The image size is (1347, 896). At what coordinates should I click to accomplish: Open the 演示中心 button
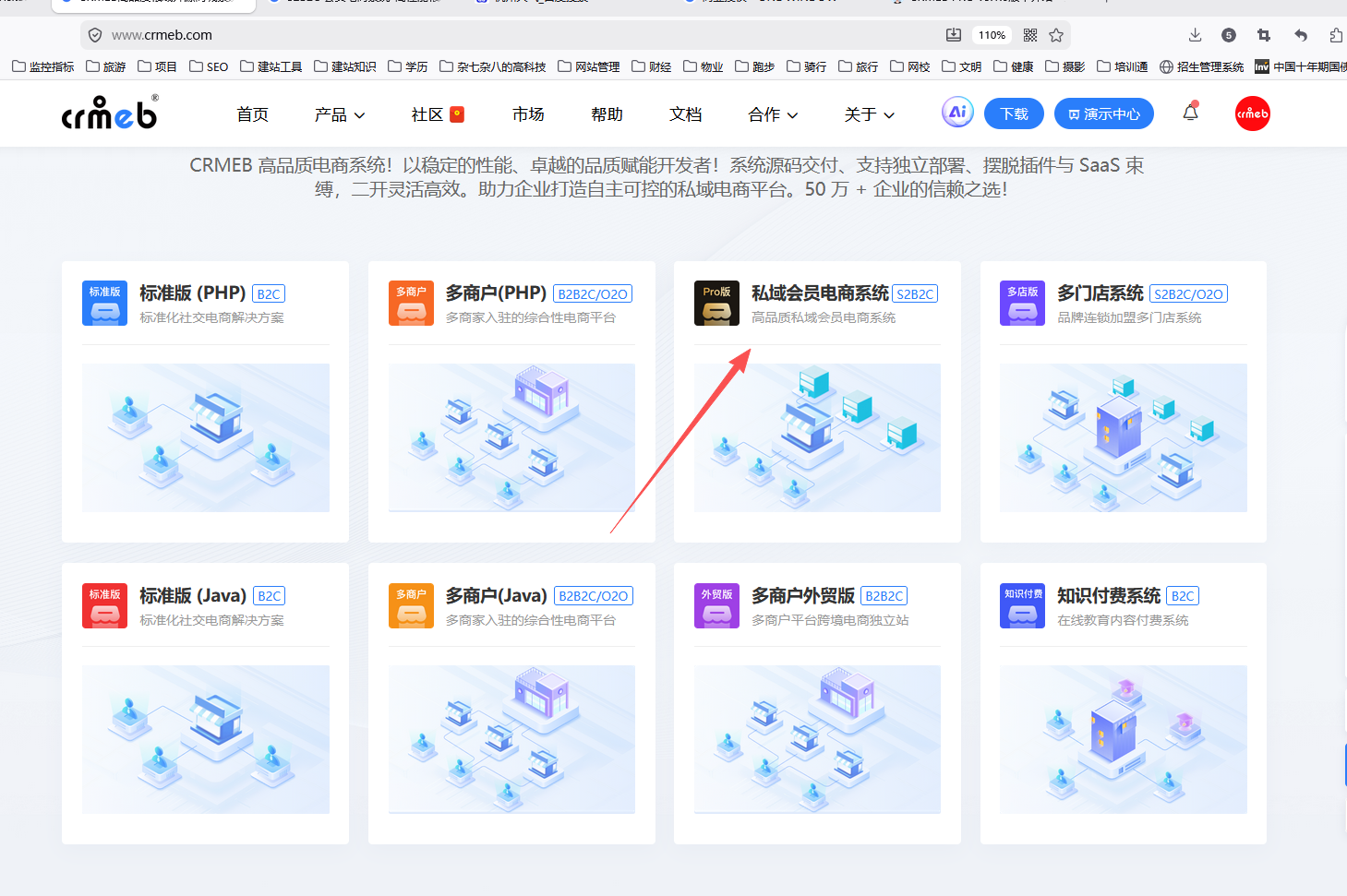pos(1103,114)
